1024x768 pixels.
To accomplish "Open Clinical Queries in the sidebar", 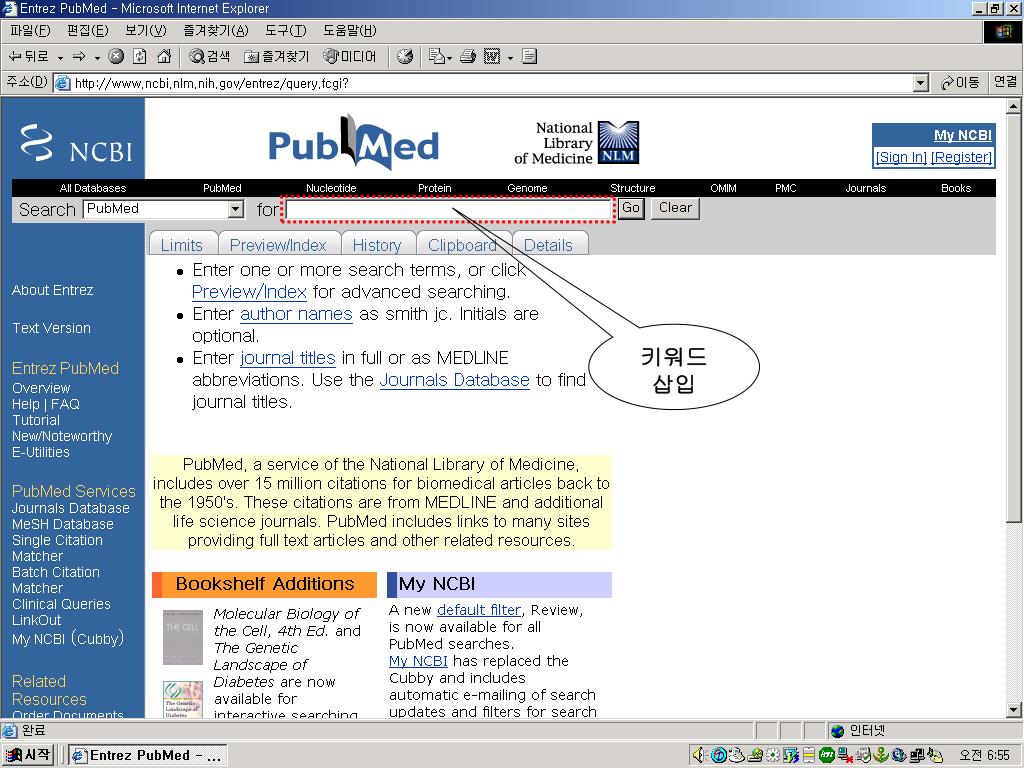I will coord(61,604).
